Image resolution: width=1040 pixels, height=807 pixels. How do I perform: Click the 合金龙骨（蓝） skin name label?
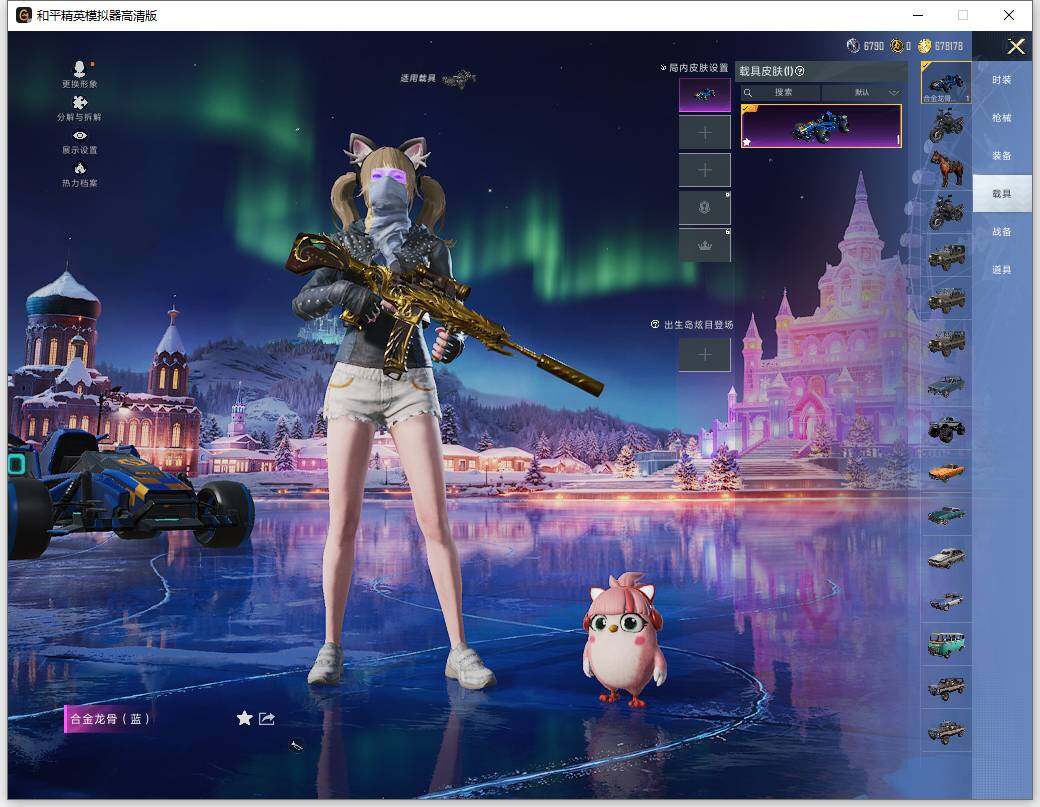click(109, 719)
